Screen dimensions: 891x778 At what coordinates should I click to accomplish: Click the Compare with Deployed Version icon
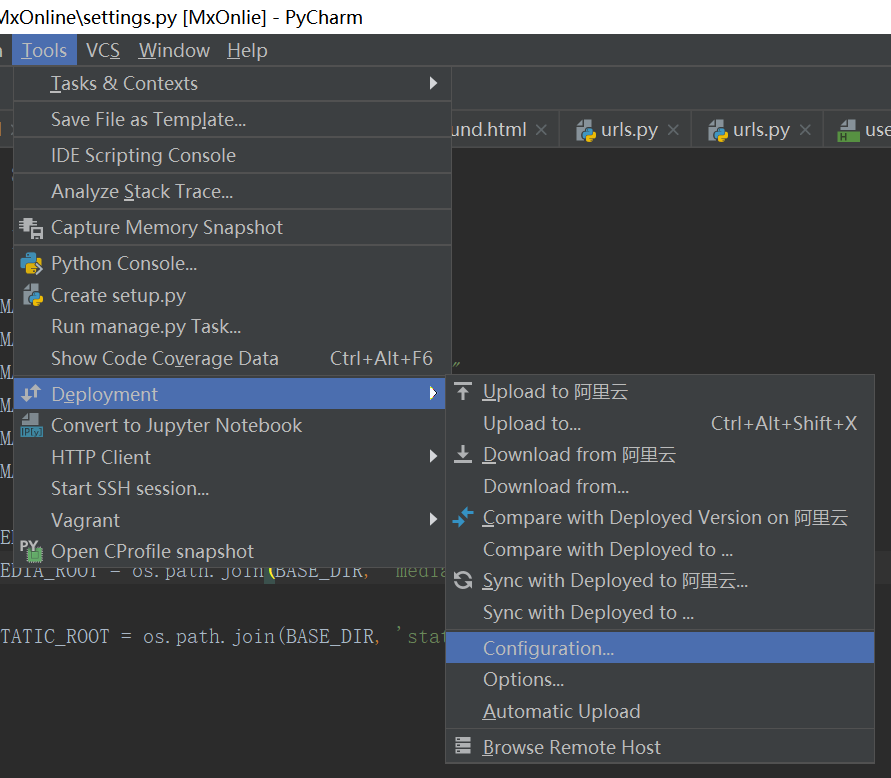[463, 517]
